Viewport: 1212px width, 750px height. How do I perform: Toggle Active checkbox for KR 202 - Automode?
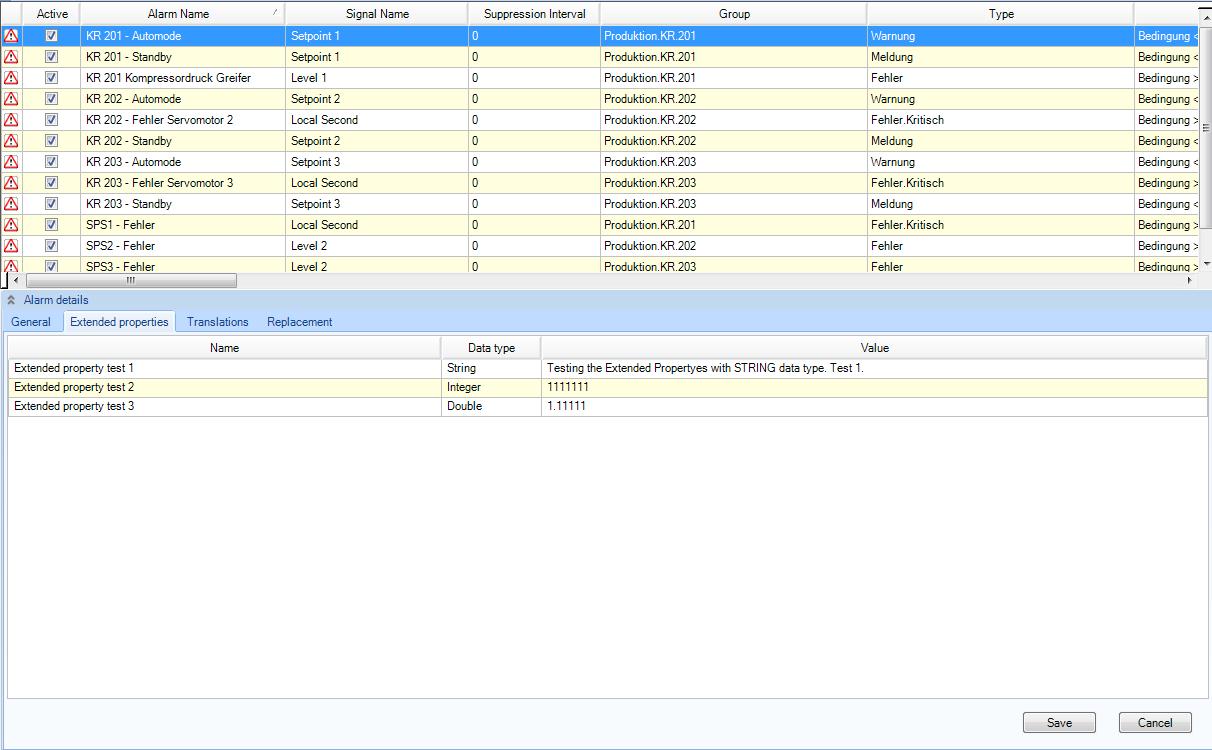[52, 99]
